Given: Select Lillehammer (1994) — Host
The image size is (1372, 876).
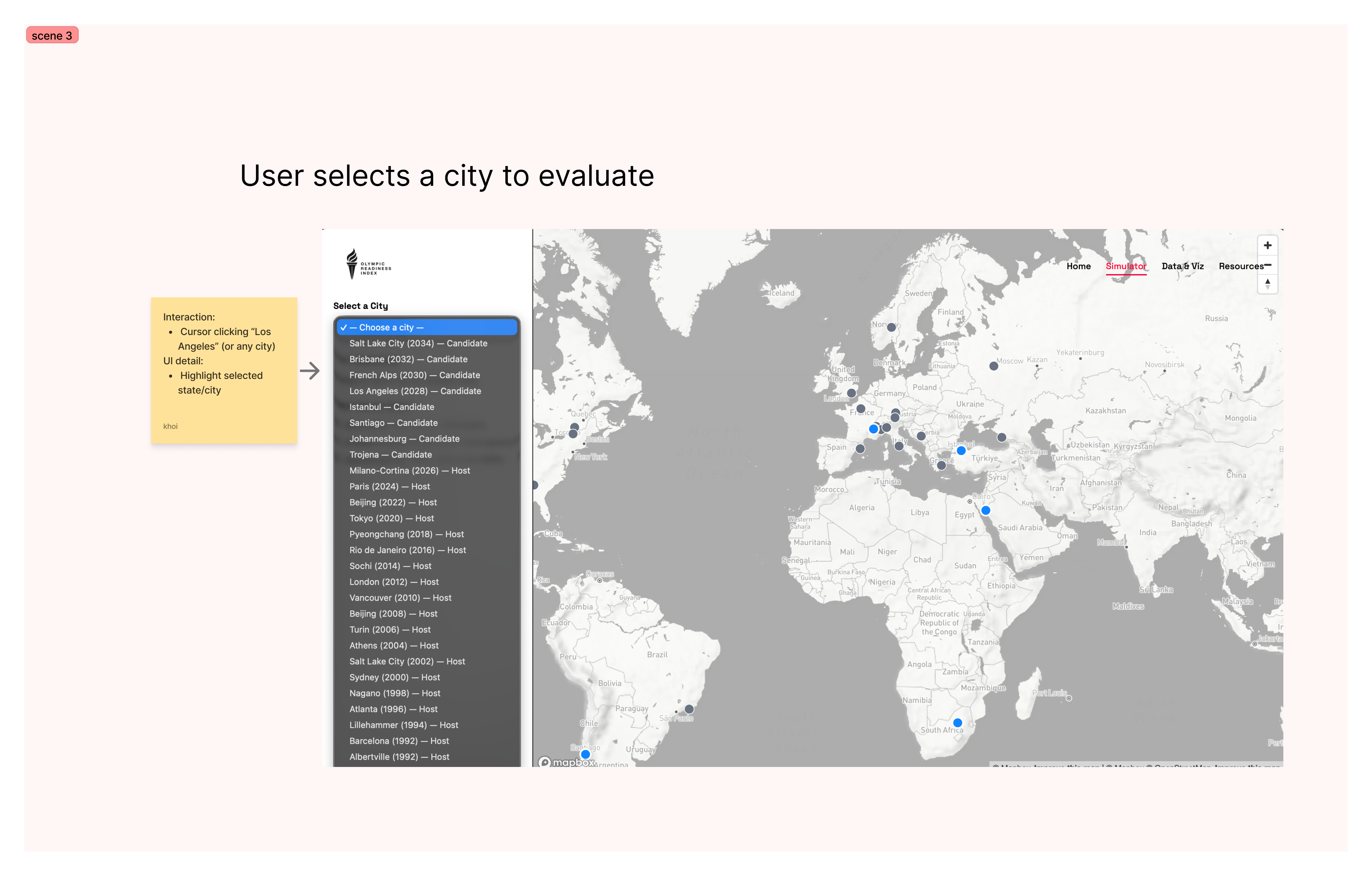Looking at the screenshot, I should click(x=427, y=726).
